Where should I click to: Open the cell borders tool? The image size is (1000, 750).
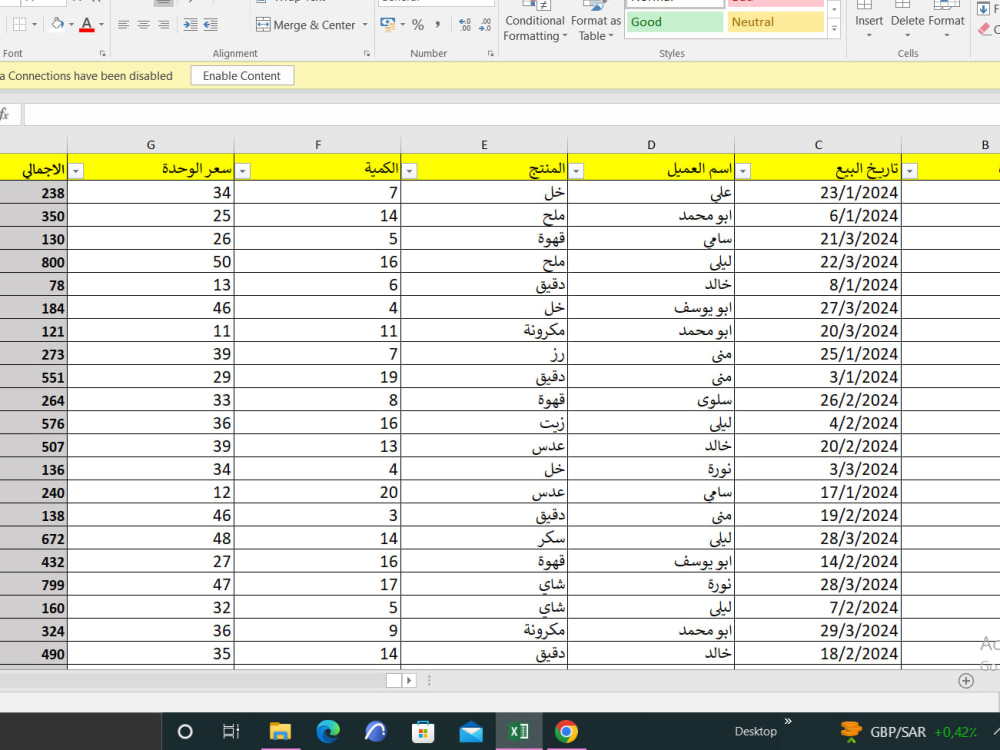(19, 24)
